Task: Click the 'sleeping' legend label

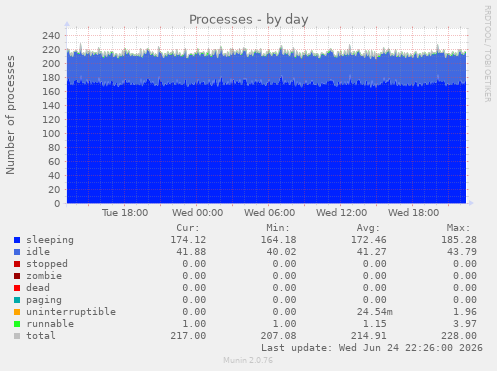Action: [50, 240]
